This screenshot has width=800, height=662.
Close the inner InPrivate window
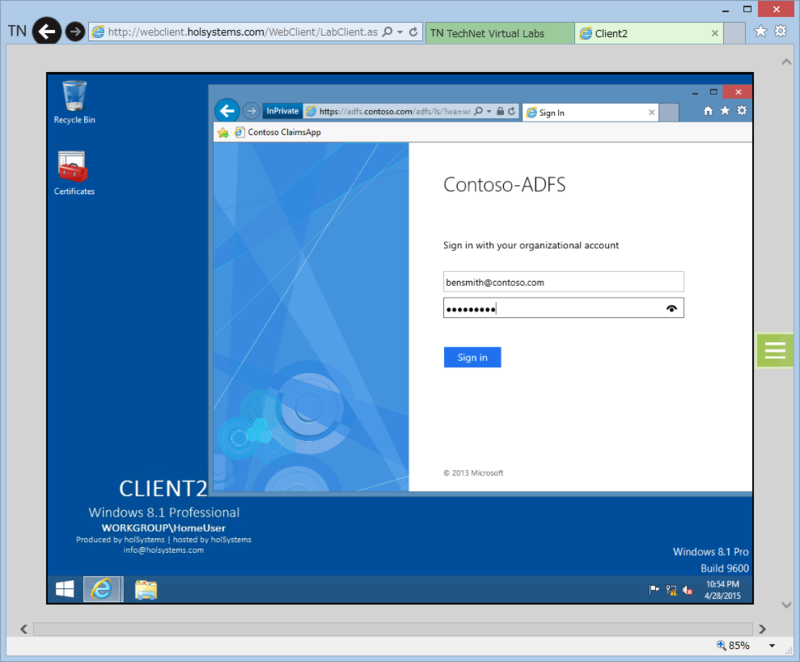pyautogui.click(x=738, y=92)
